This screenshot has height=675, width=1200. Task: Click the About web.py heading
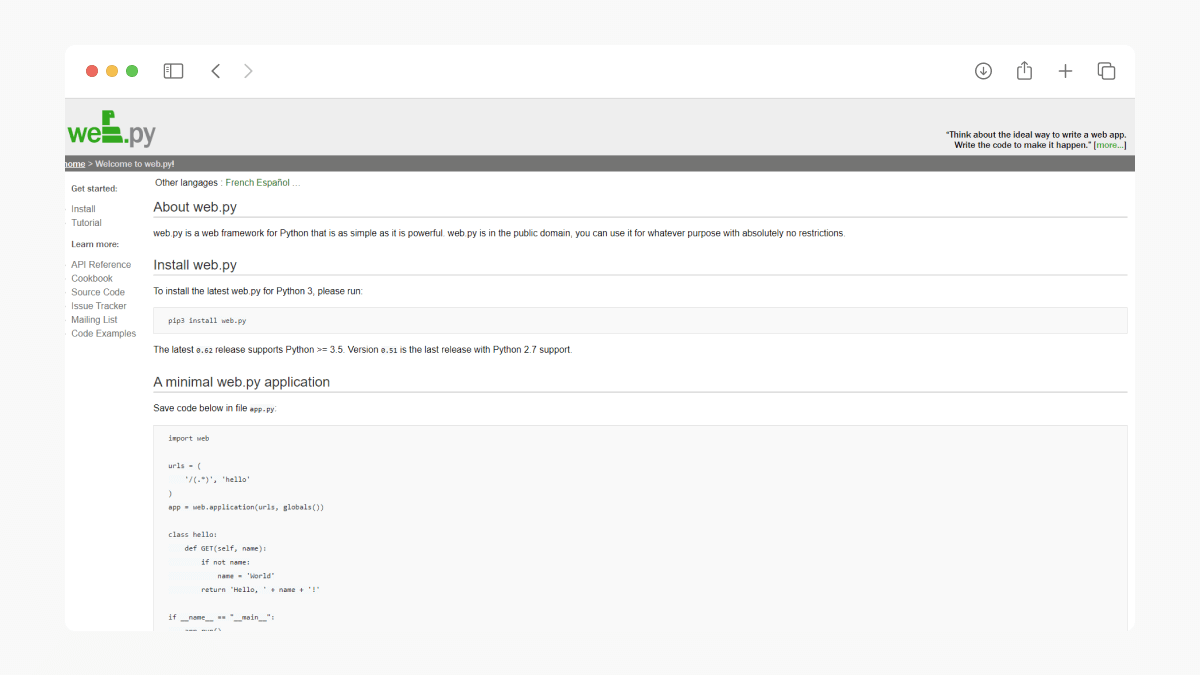(x=195, y=207)
